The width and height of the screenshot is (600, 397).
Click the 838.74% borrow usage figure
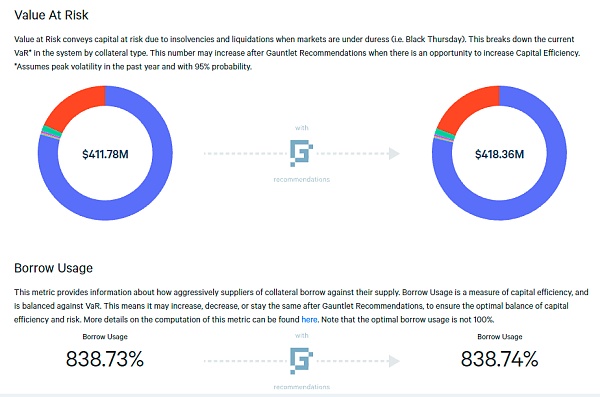(499, 359)
